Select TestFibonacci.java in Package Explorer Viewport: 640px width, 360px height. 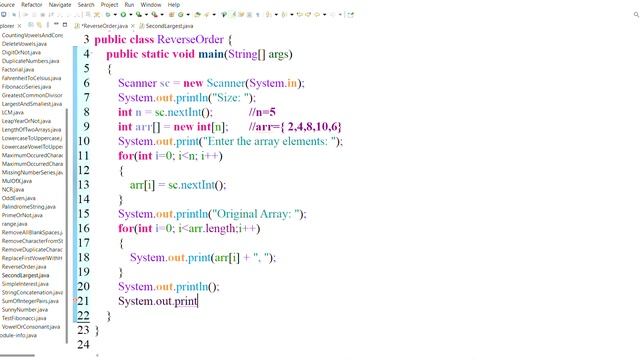[24, 318]
